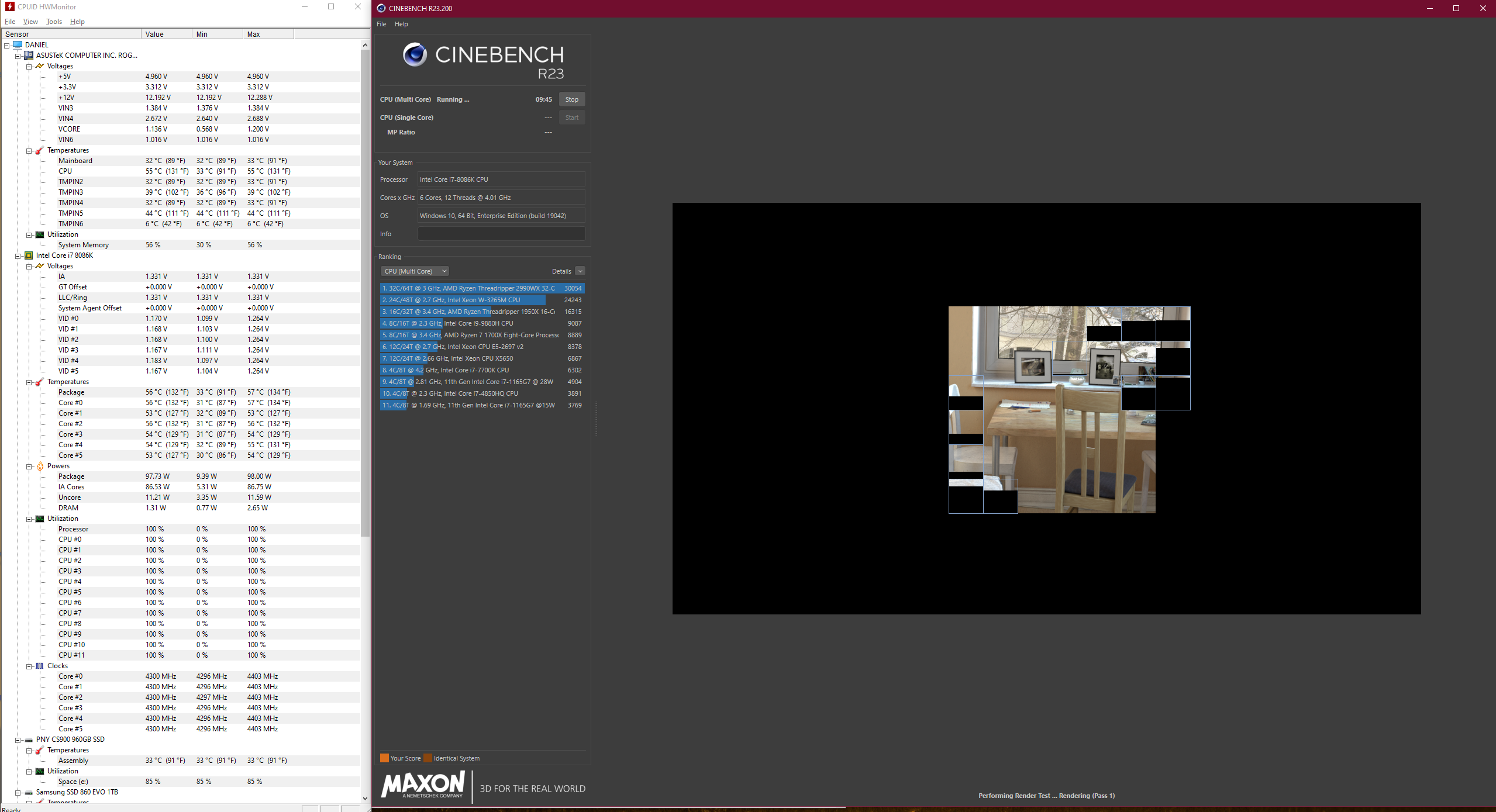Click the DANIEL computer icon

(x=17, y=44)
